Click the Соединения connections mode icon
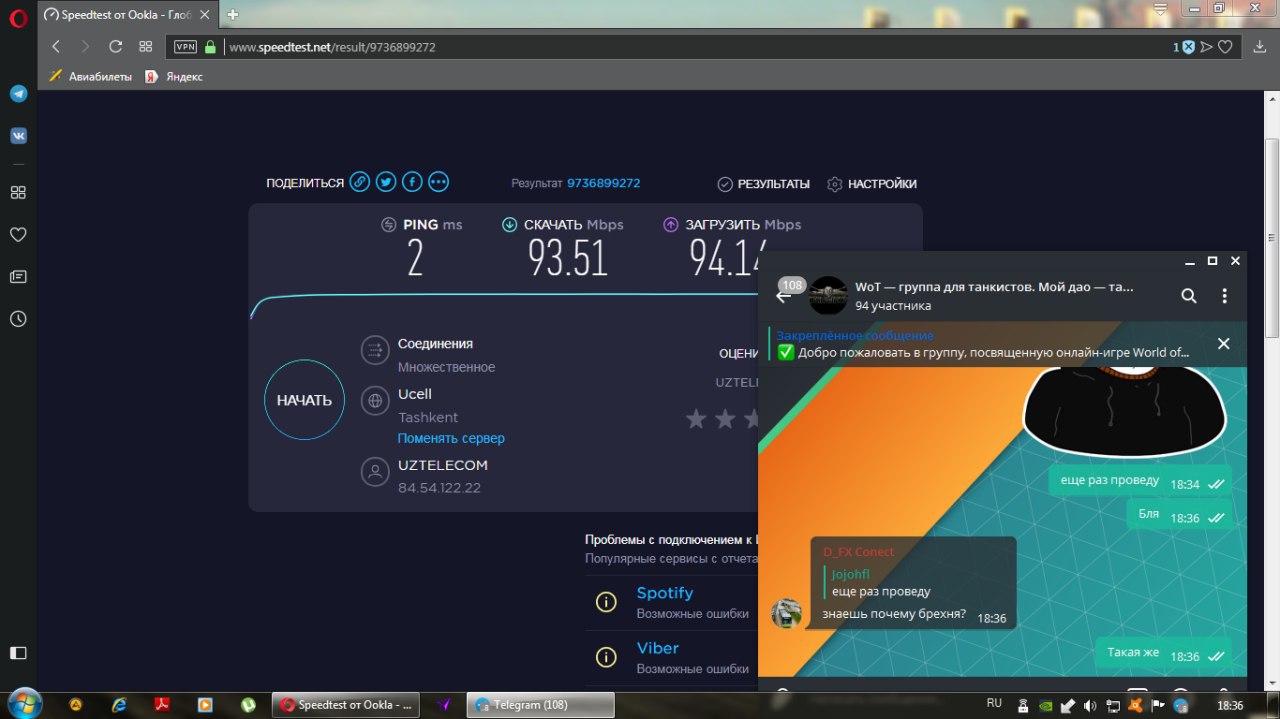The width and height of the screenshot is (1280, 719). pyautogui.click(x=375, y=349)
